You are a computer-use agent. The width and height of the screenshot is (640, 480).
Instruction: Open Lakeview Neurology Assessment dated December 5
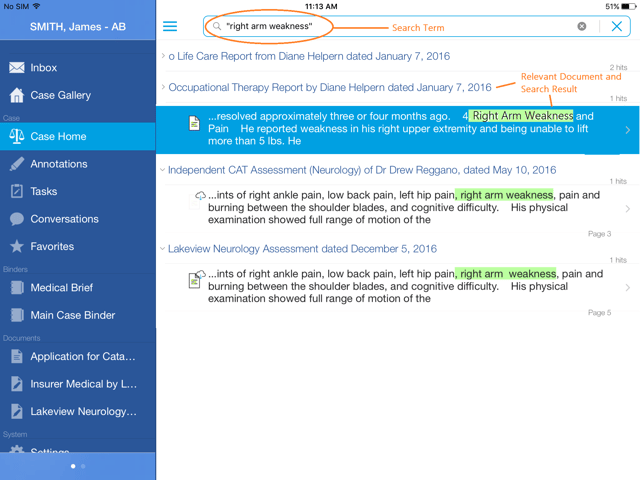(302, 249)
